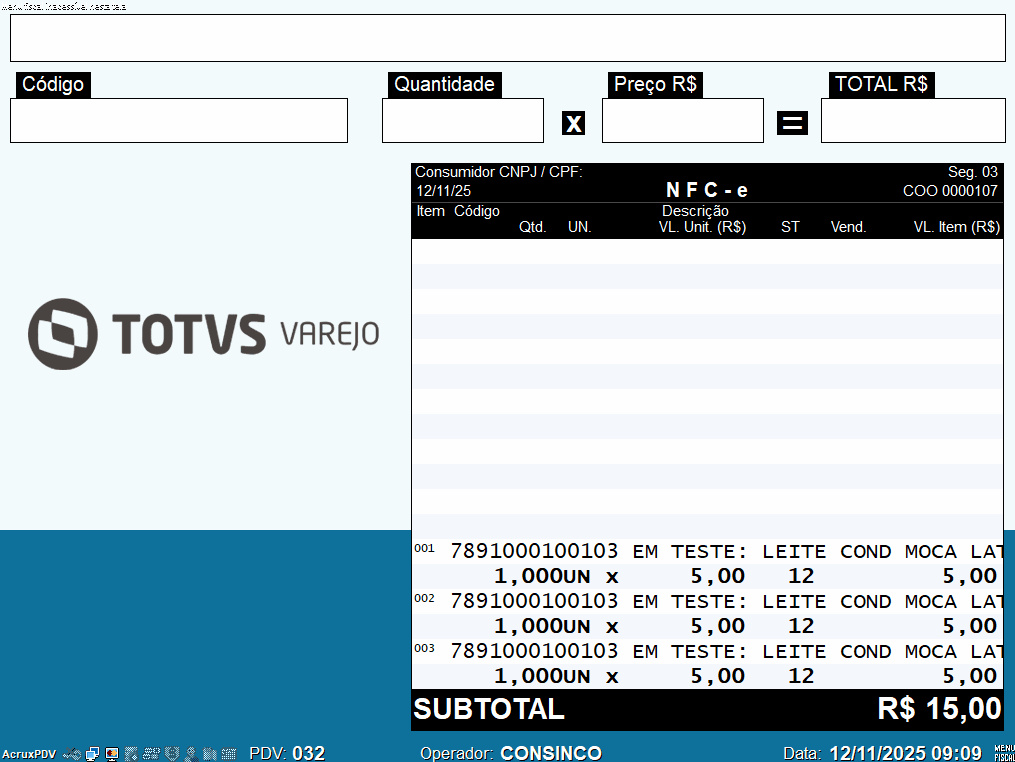
Task: Click the AcruxPDV label
Action: click(x=29, y=754)
